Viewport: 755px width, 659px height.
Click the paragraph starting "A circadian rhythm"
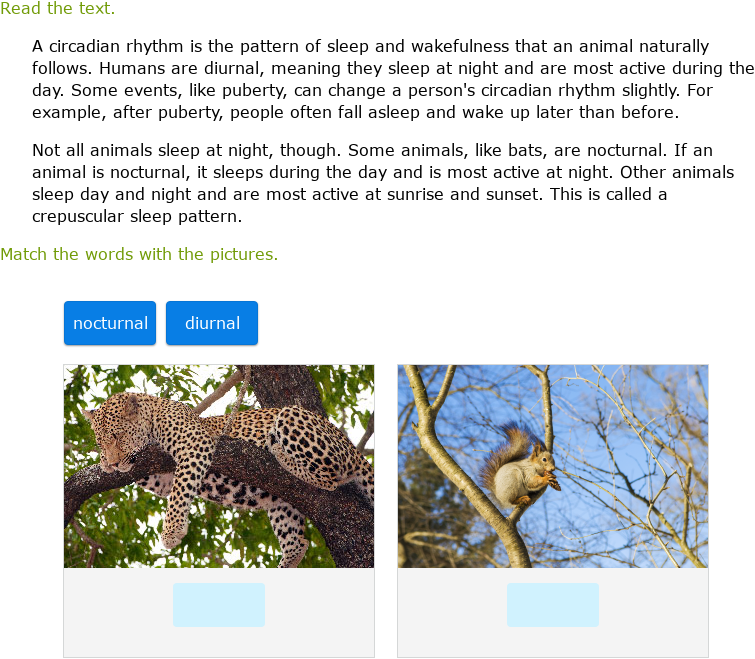pyautogui.click(x=392, y=79)
